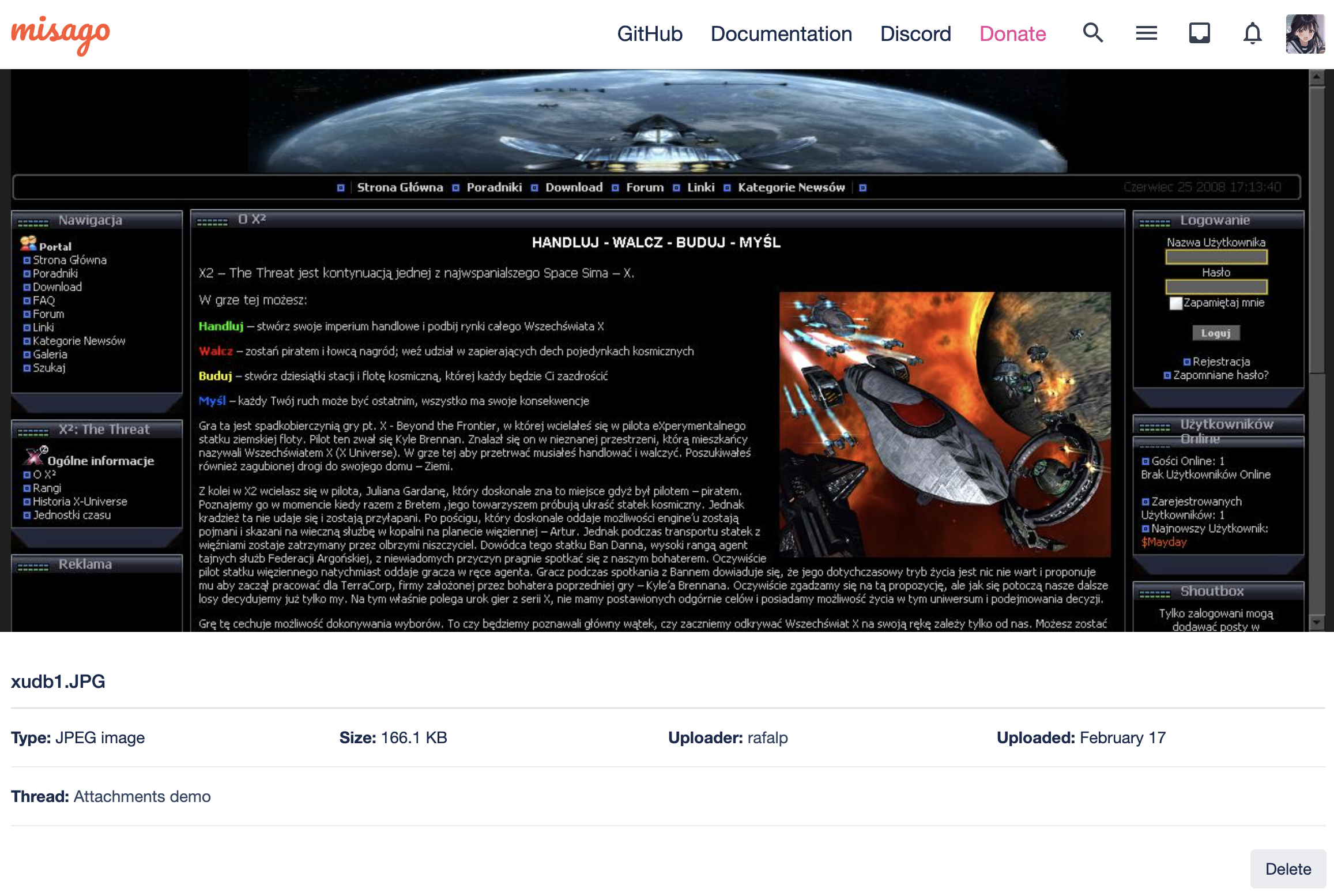
Task: Click the pink Donate link
Action: (x=1012, y=33)
